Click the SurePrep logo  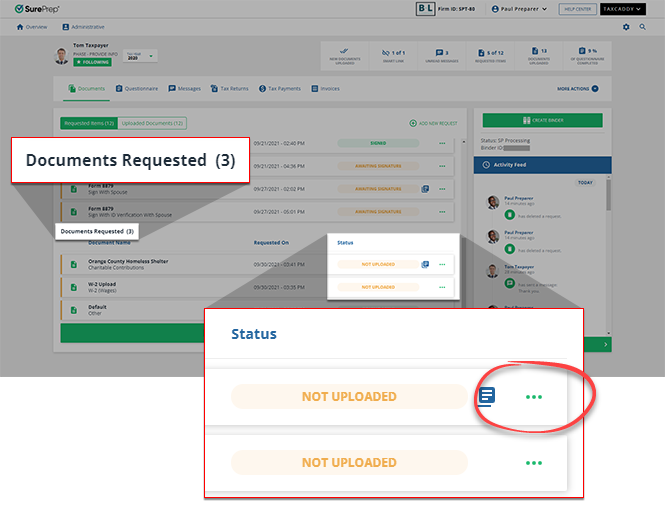(39, 9)
